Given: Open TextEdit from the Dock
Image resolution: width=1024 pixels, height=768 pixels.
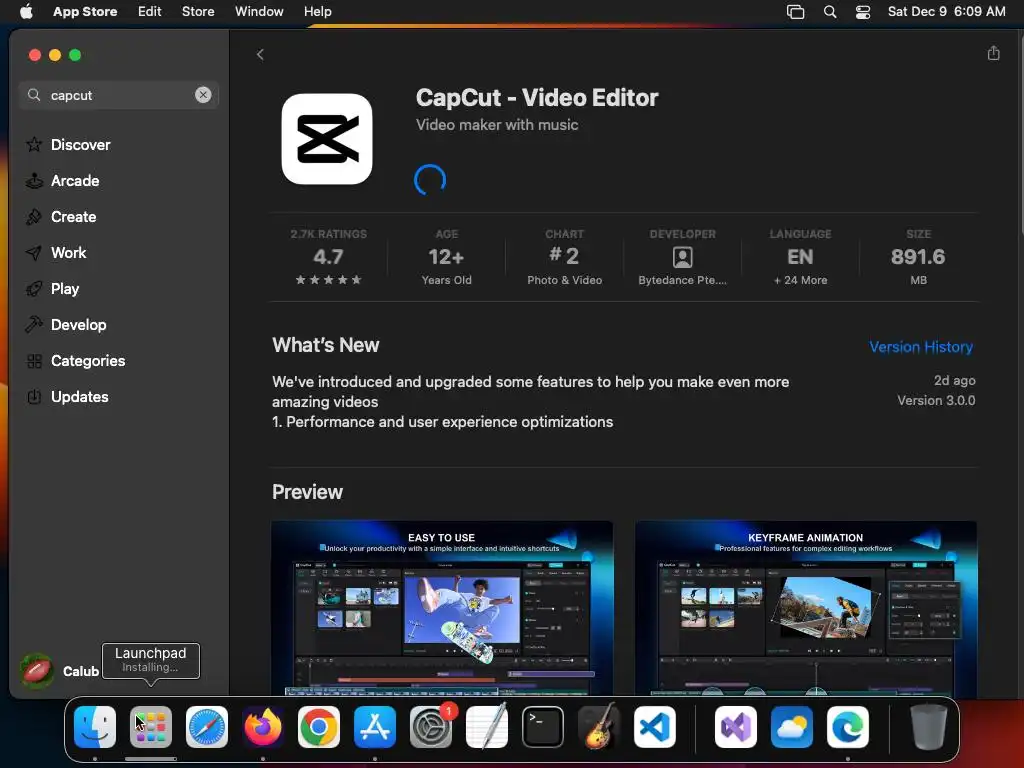Looking at the screenshot, I should tap(487, 727).
